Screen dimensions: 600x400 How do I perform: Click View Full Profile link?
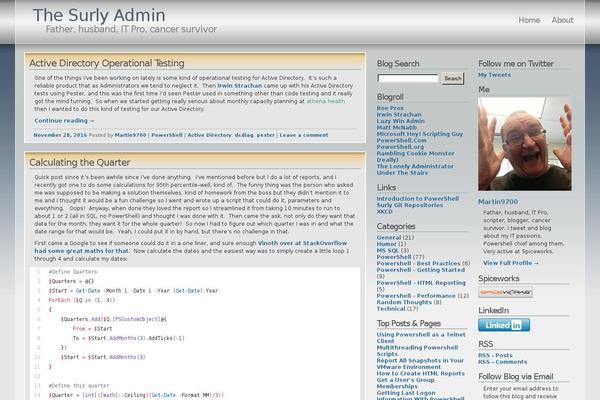tap(511, 263)
